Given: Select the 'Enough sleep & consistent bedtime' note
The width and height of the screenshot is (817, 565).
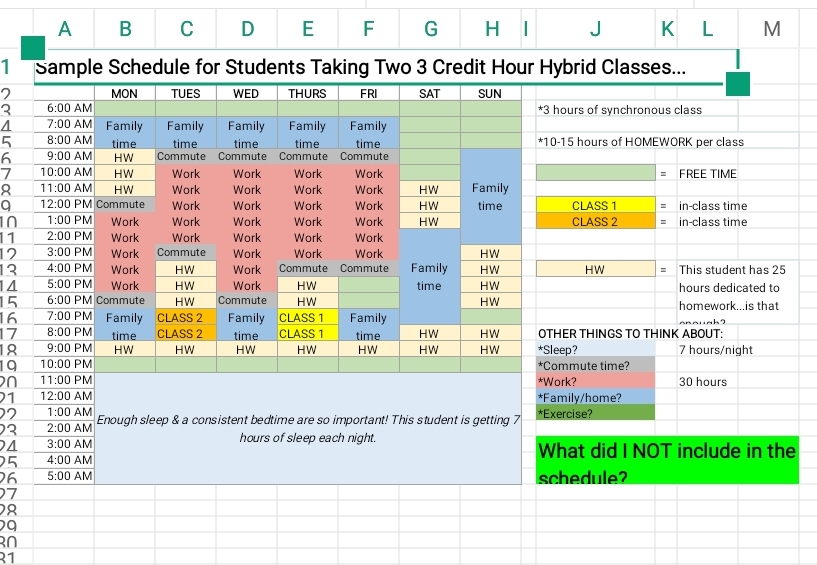Looking at the screenshot, I should pyautogui.click(x=308, y=428).
